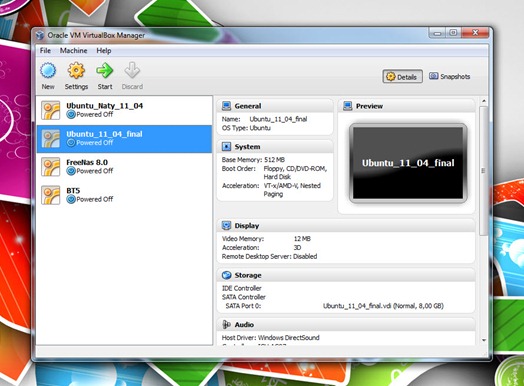Viewport: 524px width, 386px height.
Task: Click the VirtualBox cube title bar icon
Action: pyautogui.click(x=40, y=35)
